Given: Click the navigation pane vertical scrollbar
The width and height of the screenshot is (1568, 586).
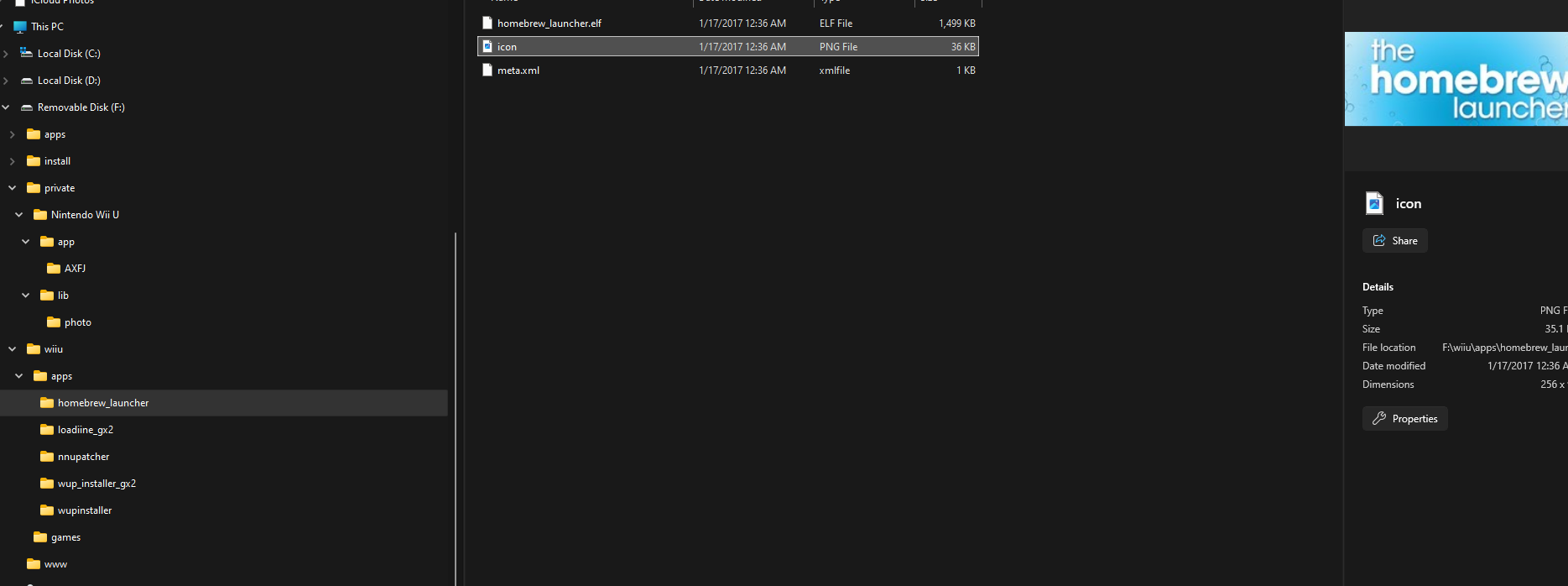Looking at the screenshot, I should coord(456,409).
